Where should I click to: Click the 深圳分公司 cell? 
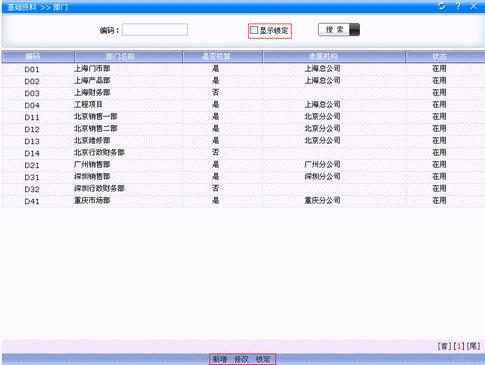click(x=322, y=177)
